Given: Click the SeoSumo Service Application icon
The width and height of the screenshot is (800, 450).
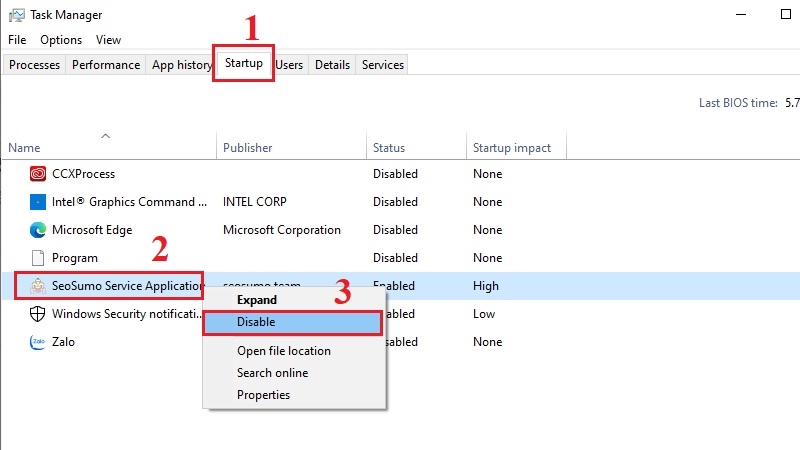Looking at the screenshot, I should 38,286.
